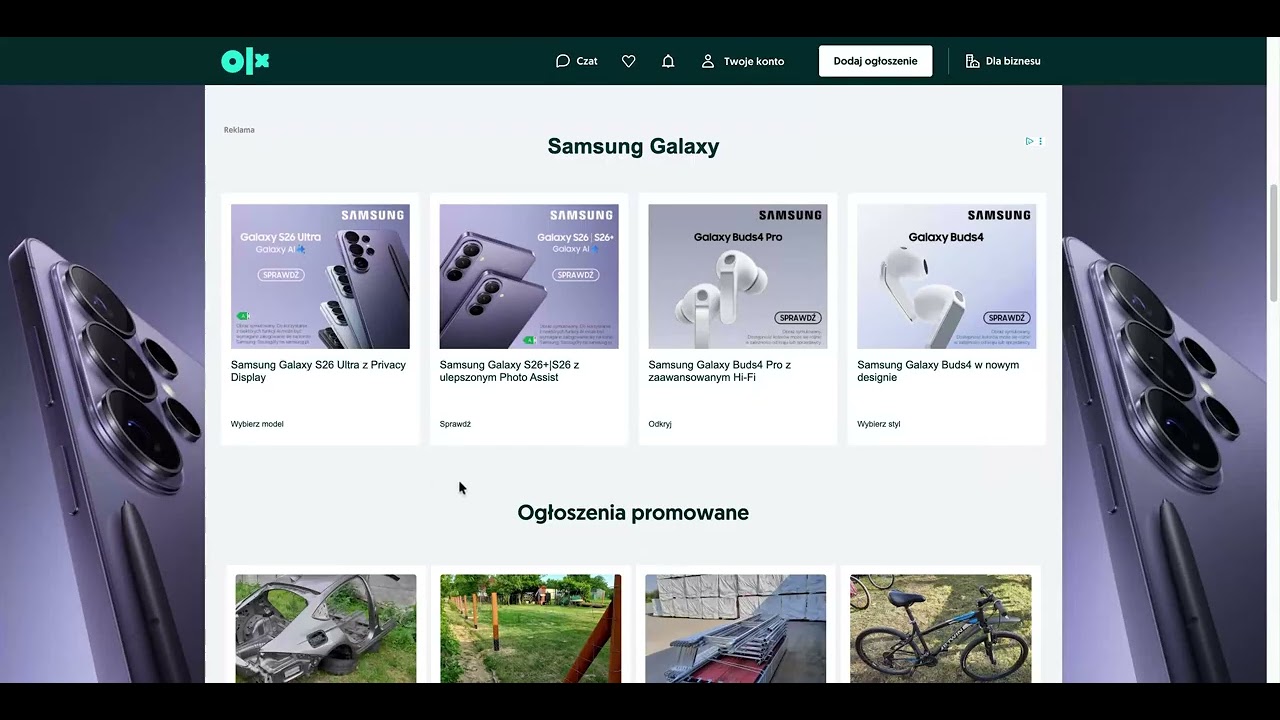Click Sprawdź link under S26+ card
Image resolution: width=1280 pixels, height=720 pixels.
(x=455, y=424)
